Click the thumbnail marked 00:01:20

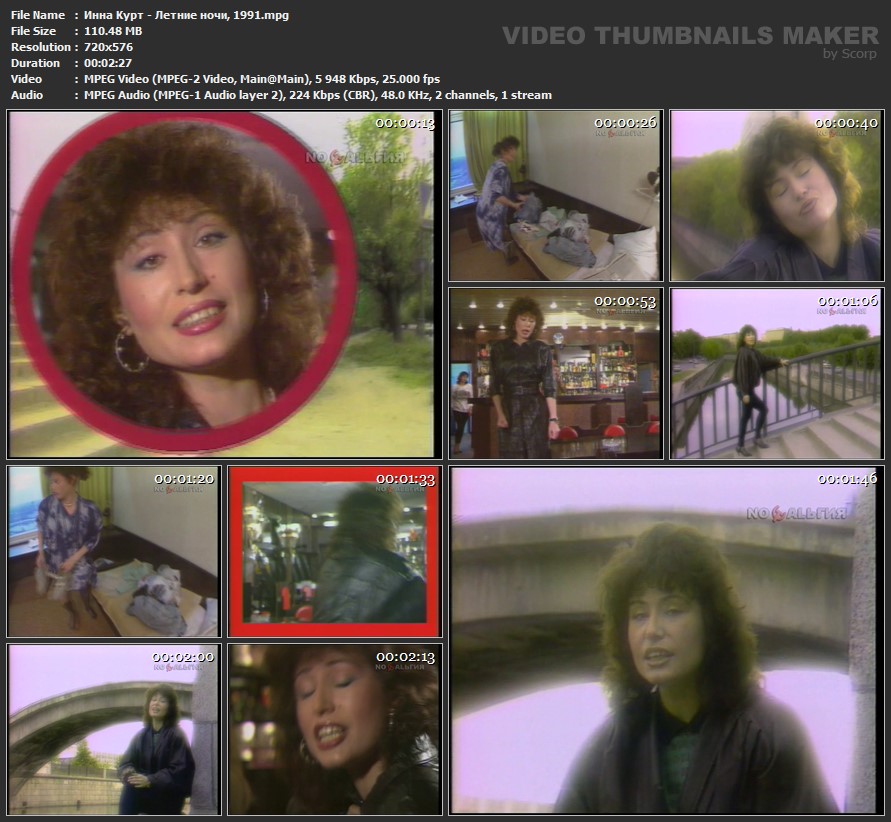tap(113, 551)
